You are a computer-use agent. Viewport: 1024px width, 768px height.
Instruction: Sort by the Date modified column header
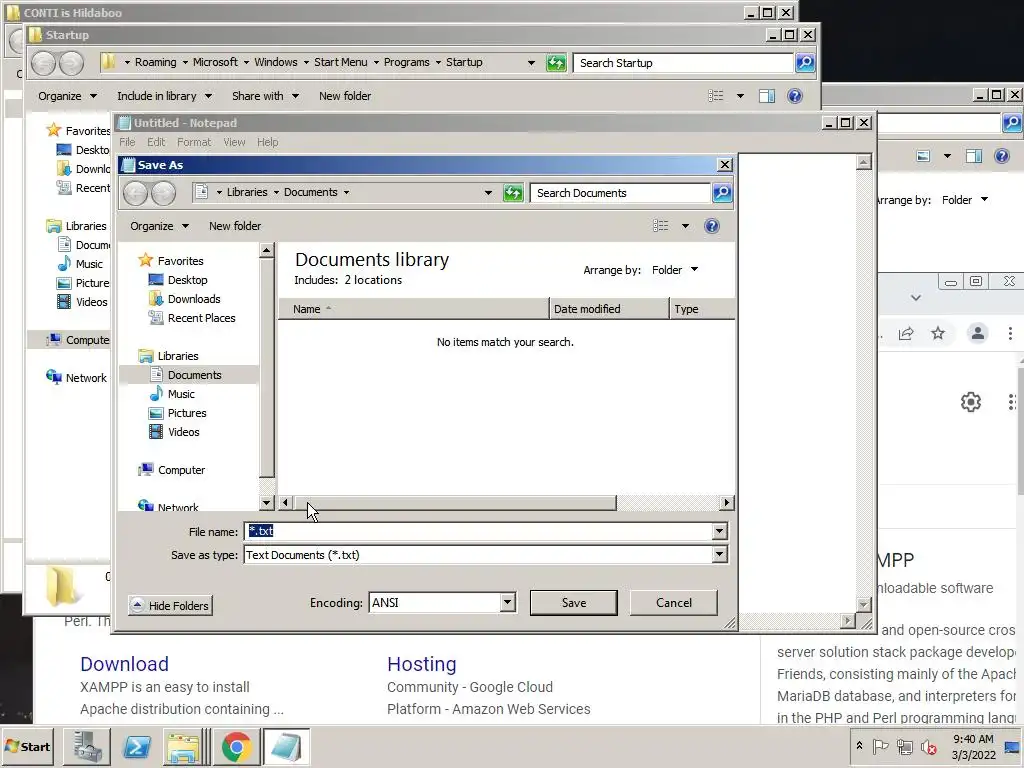(609, 309)
